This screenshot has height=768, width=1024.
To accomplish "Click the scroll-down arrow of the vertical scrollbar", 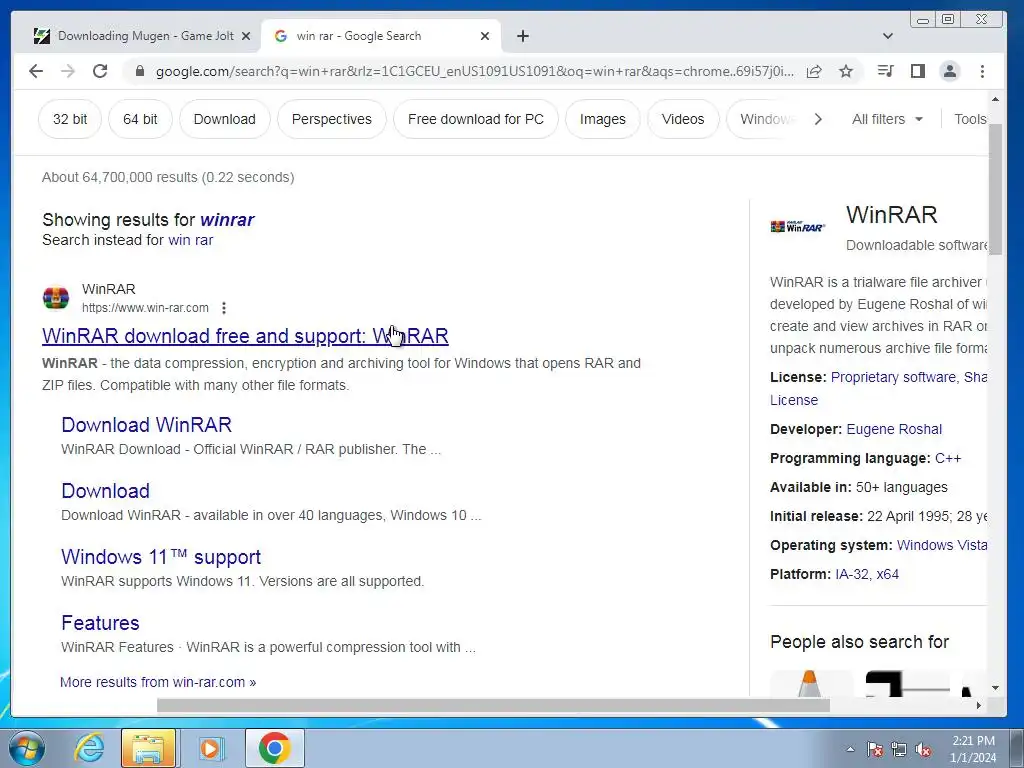I will 995,688.
